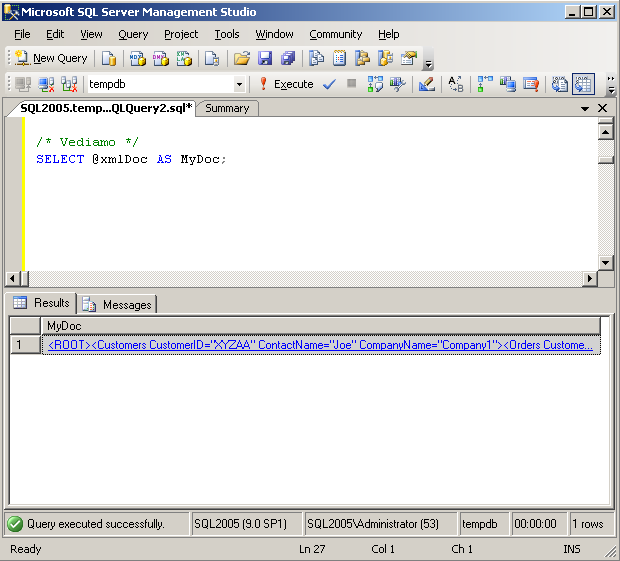
Task: Click the Disconnect icon
Action: [x=46, y=84]
